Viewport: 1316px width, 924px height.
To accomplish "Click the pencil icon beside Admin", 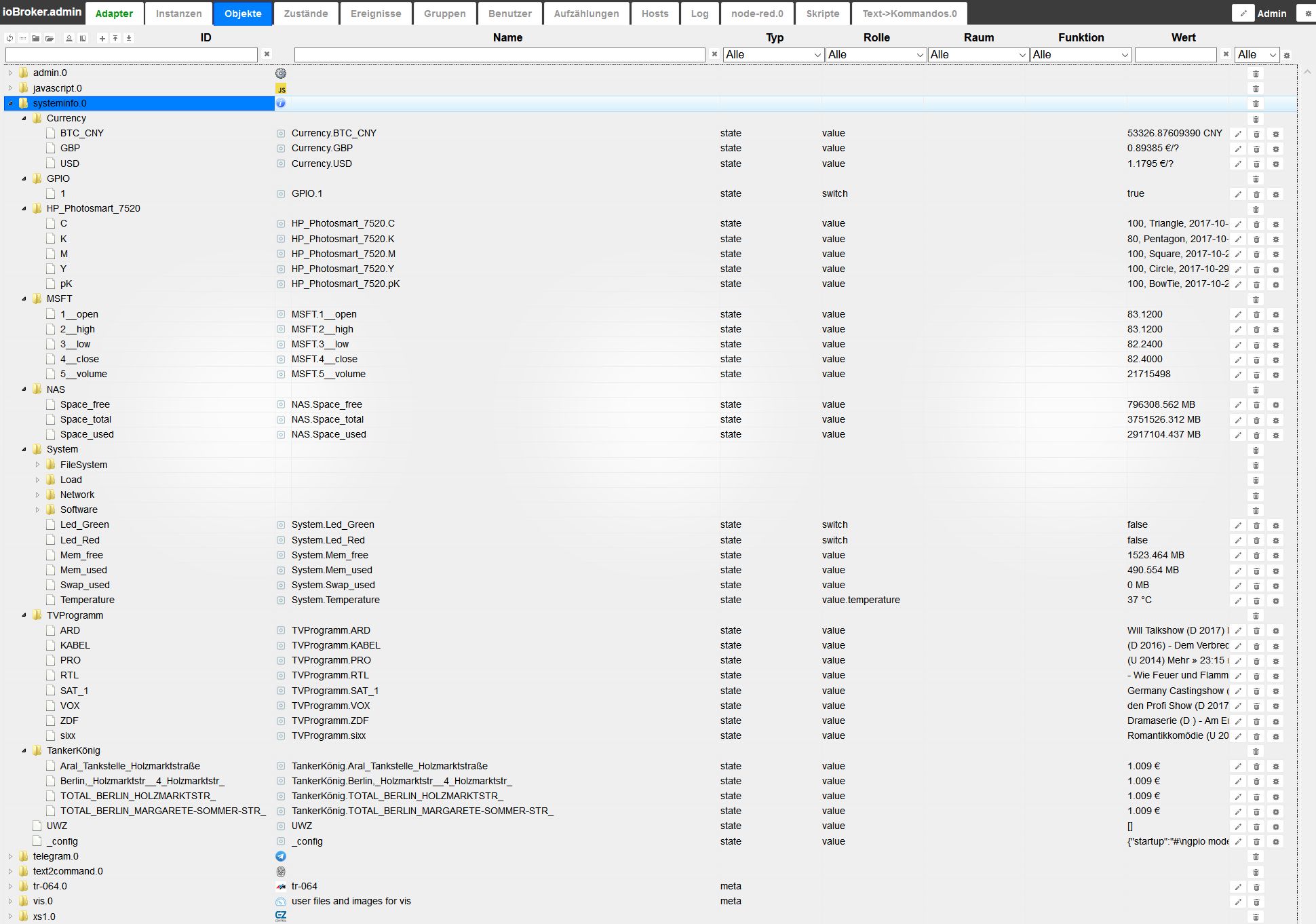I will (x=1243, y=13).
